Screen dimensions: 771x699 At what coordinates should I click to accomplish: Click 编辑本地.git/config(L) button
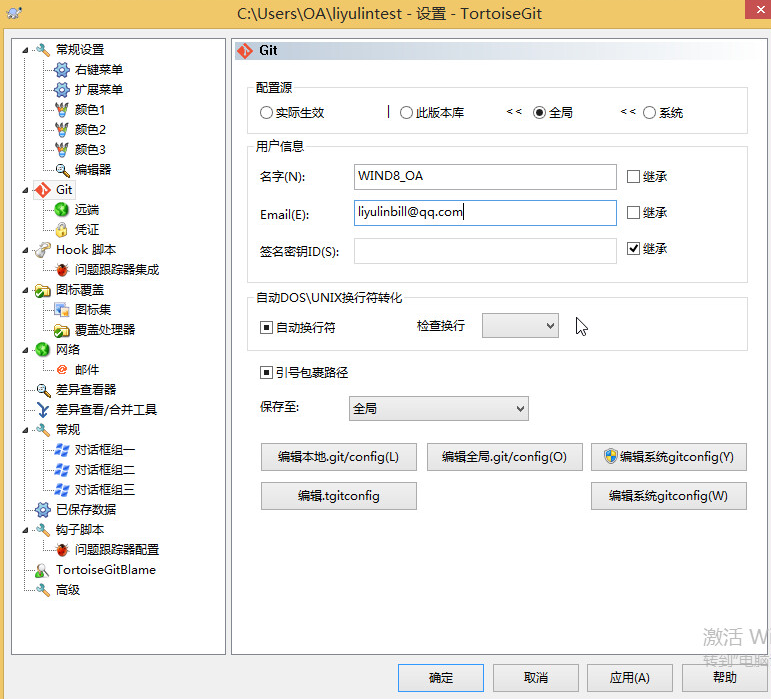[x=339, y=457]
